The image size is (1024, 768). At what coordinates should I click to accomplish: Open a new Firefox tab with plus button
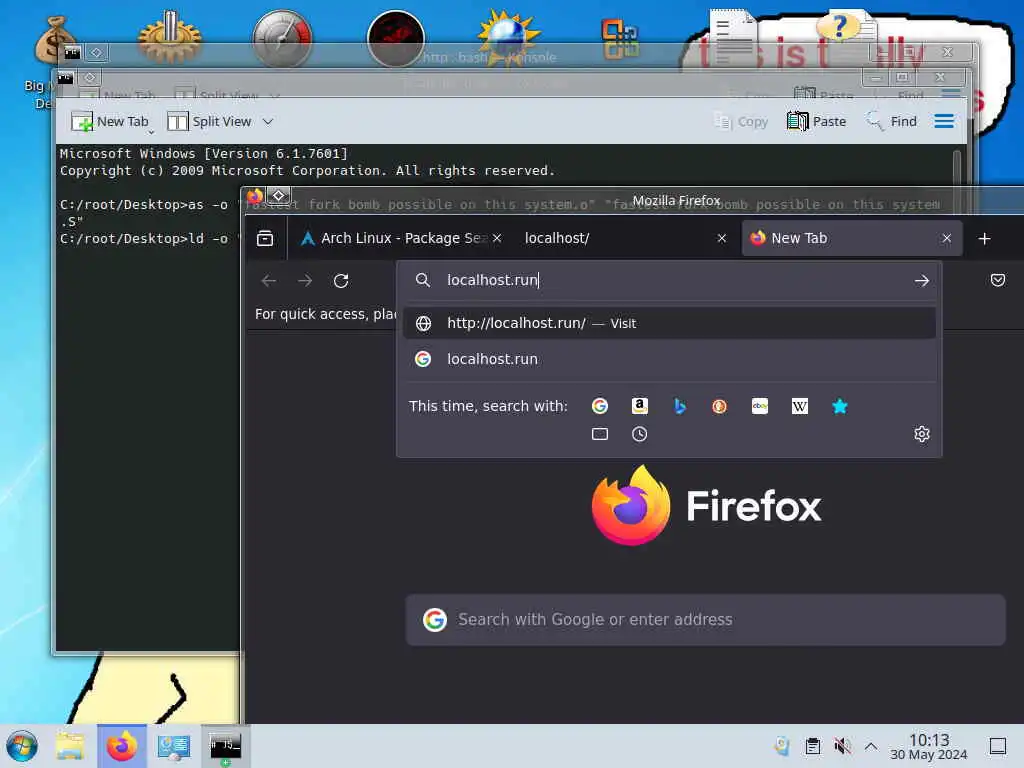coord(984,238)
